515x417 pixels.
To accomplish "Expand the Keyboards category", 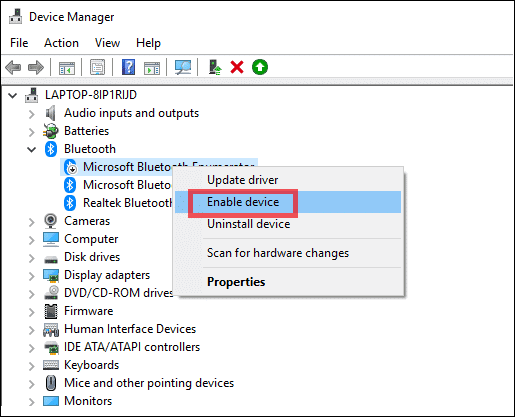I will point(32,366).
